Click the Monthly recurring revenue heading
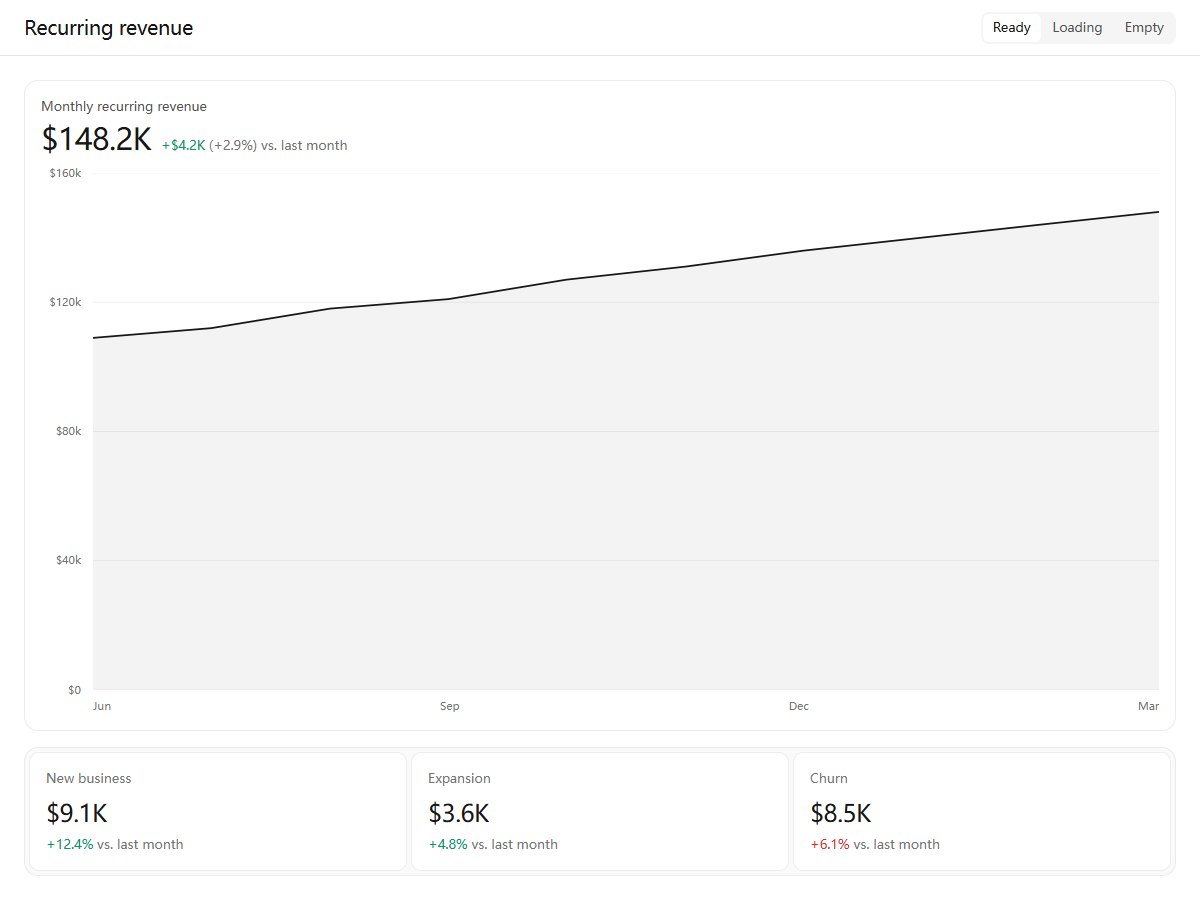Viewport: 1200px width, 900px height. click(x=124, y=106)
